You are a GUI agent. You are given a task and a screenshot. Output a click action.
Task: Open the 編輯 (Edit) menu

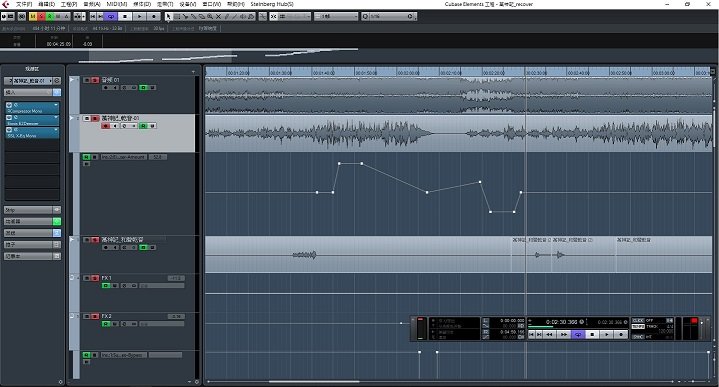(x=46, y=4)
